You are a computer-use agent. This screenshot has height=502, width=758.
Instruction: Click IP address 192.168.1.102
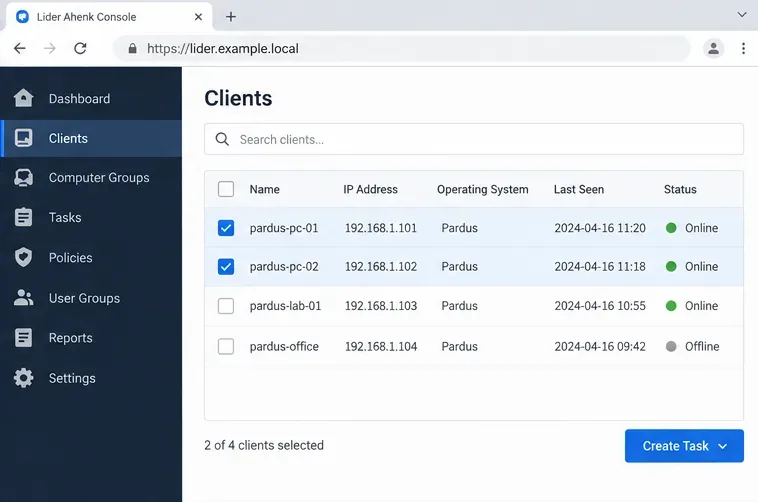tap(380, 266)
